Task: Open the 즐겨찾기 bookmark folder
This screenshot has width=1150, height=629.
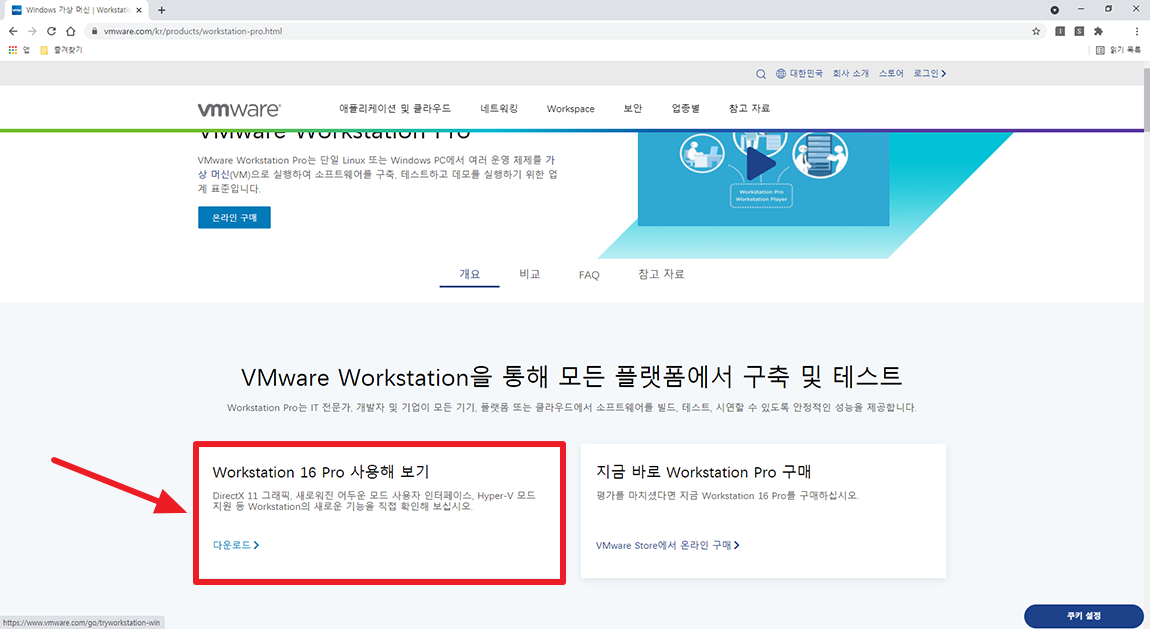Action: (x=61, y=50)
